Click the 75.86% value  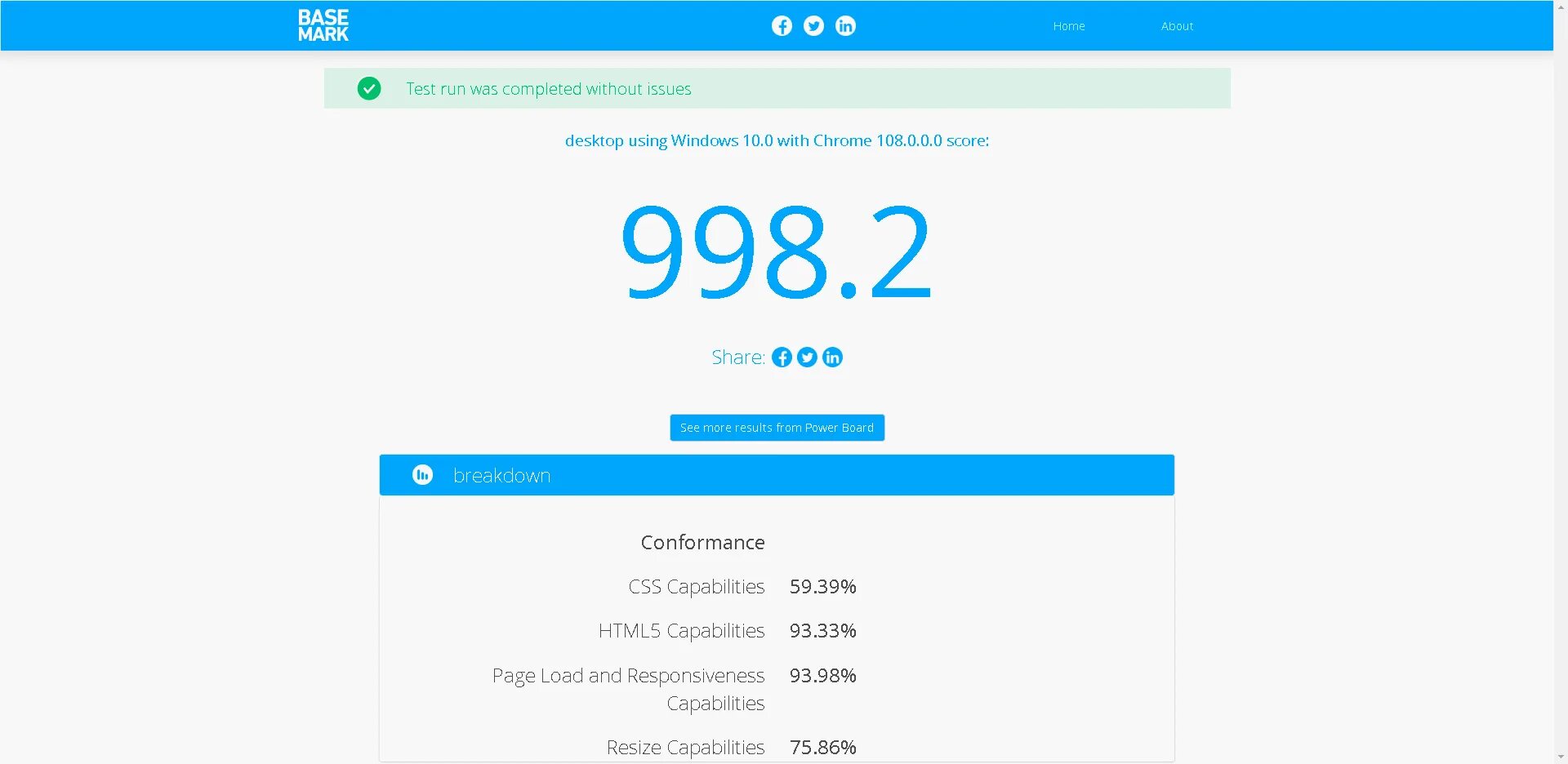(823, 748)
